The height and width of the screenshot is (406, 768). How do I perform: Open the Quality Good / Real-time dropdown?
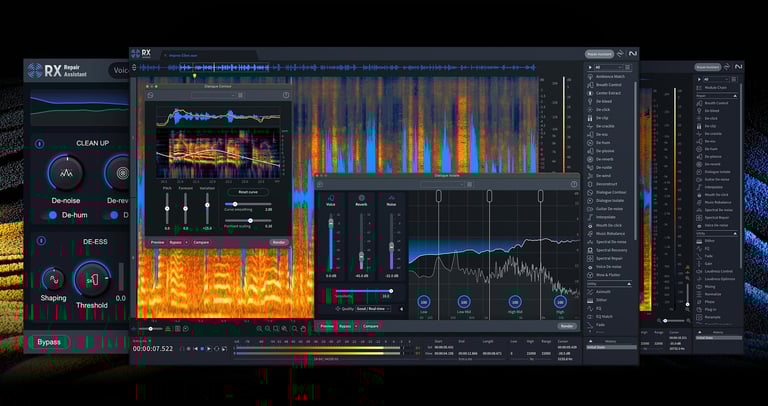click(x=373, y=309)
